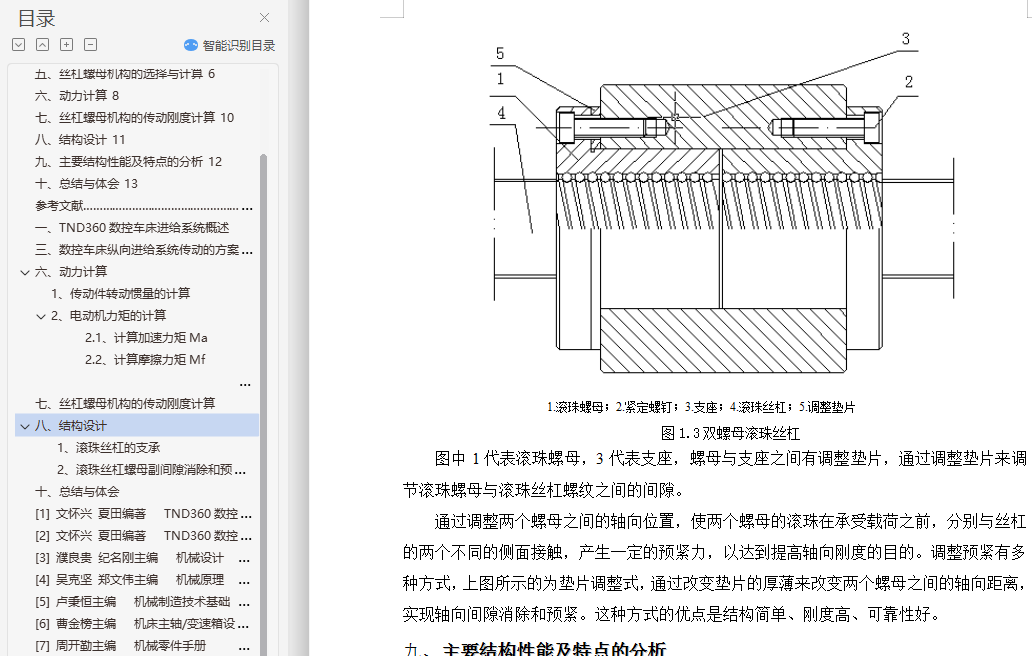
Task: Click the 目录 panel title
Action: coord(36,18)
